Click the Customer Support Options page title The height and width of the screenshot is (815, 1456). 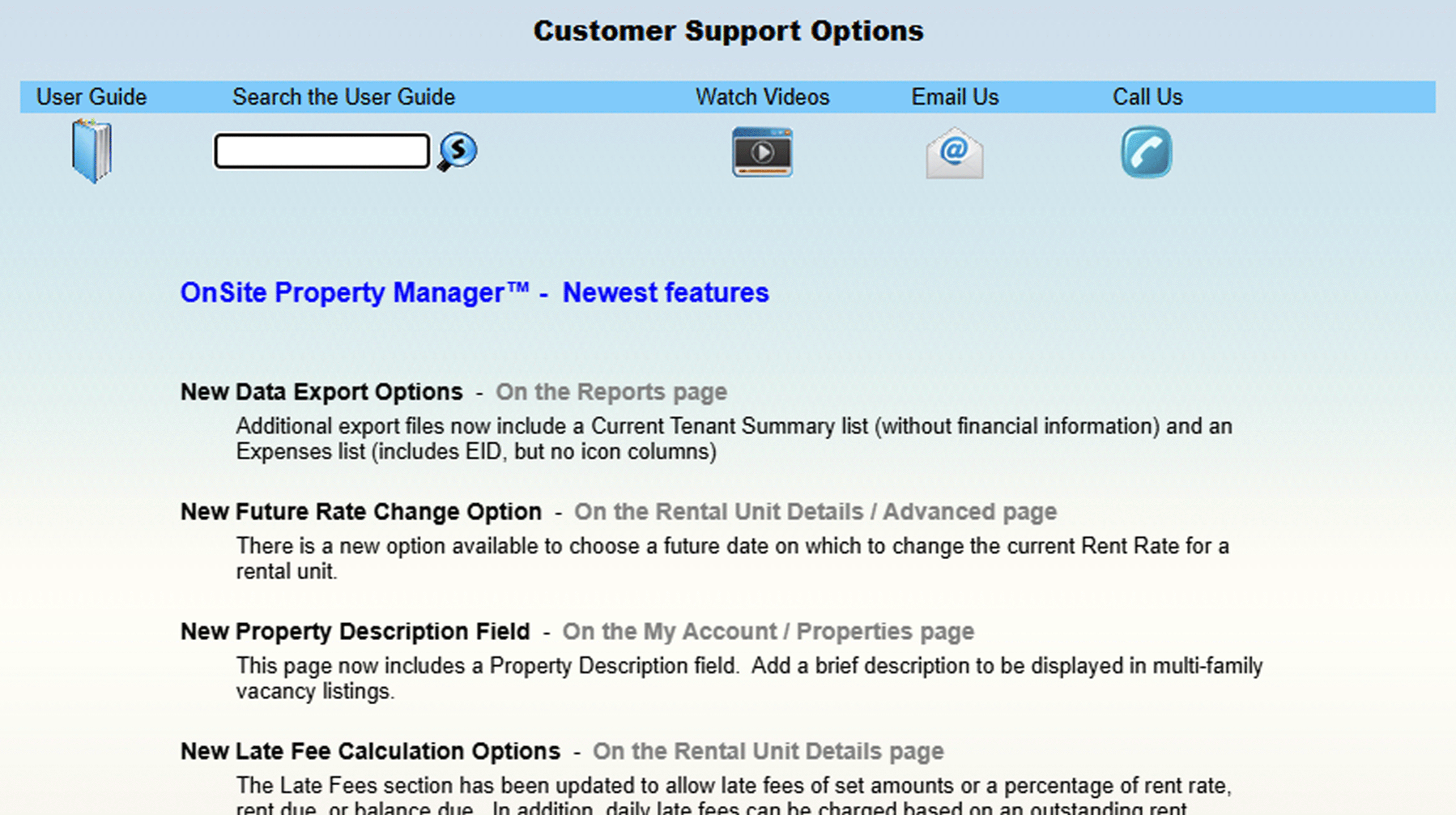728,31
